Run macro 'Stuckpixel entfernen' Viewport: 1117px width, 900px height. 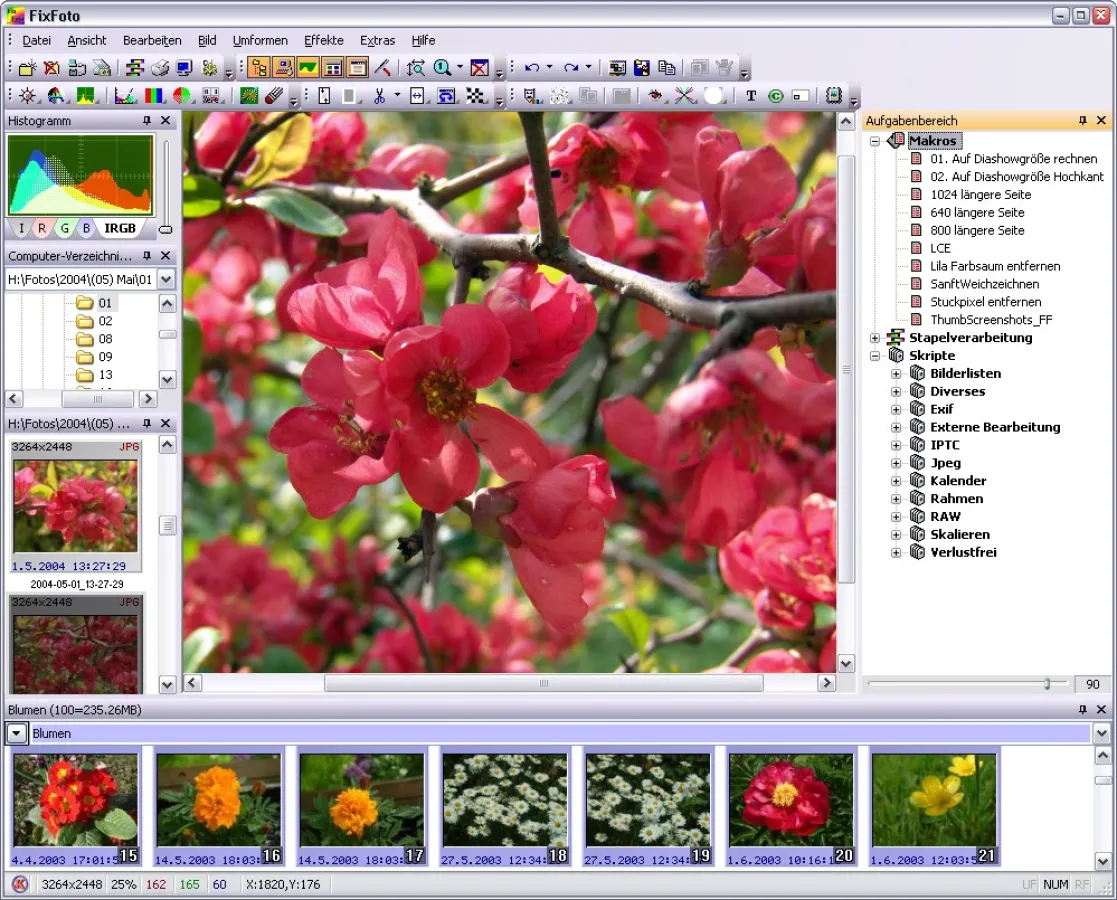[985, 302]
